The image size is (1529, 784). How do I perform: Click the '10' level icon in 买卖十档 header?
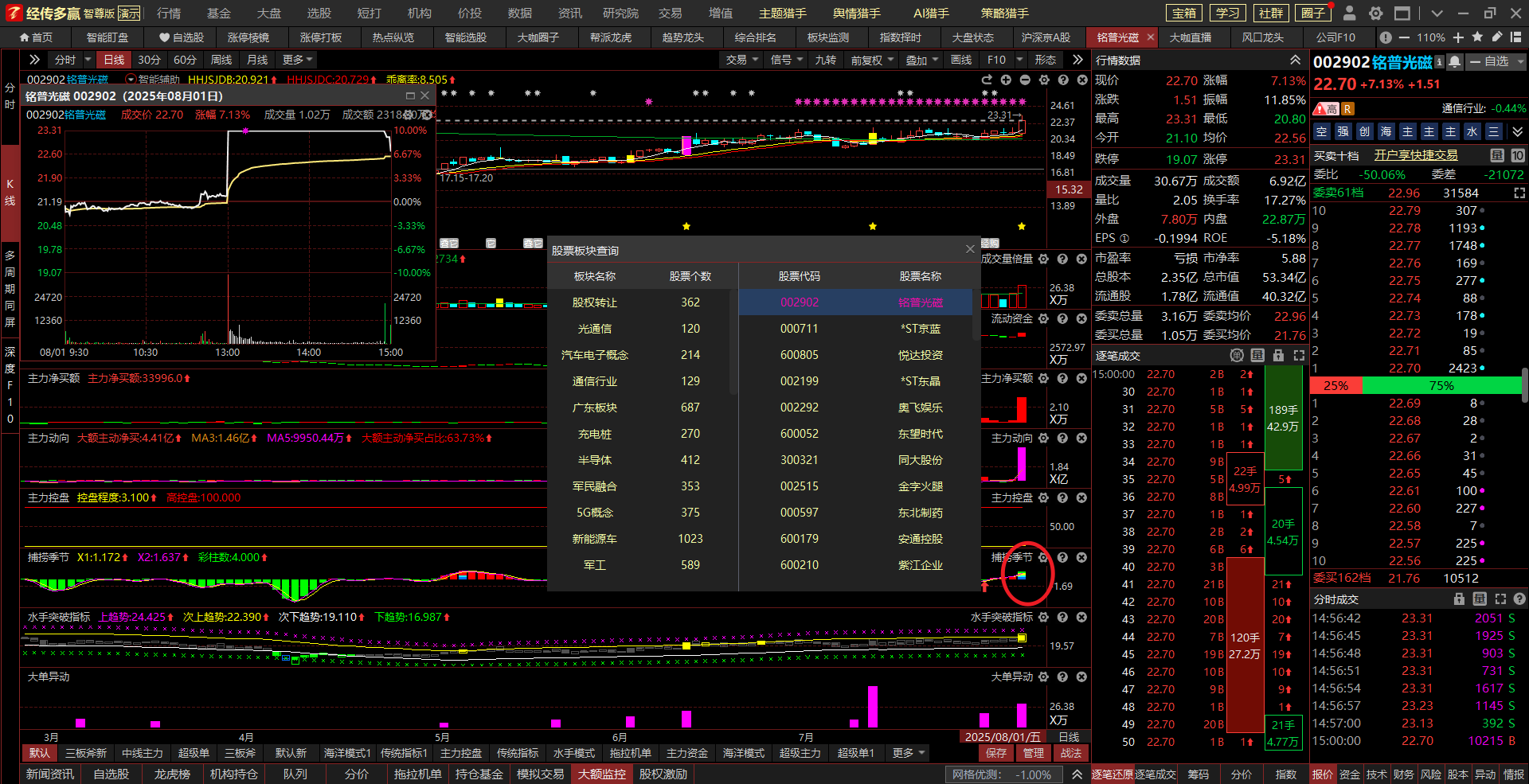pos(1518,155)
